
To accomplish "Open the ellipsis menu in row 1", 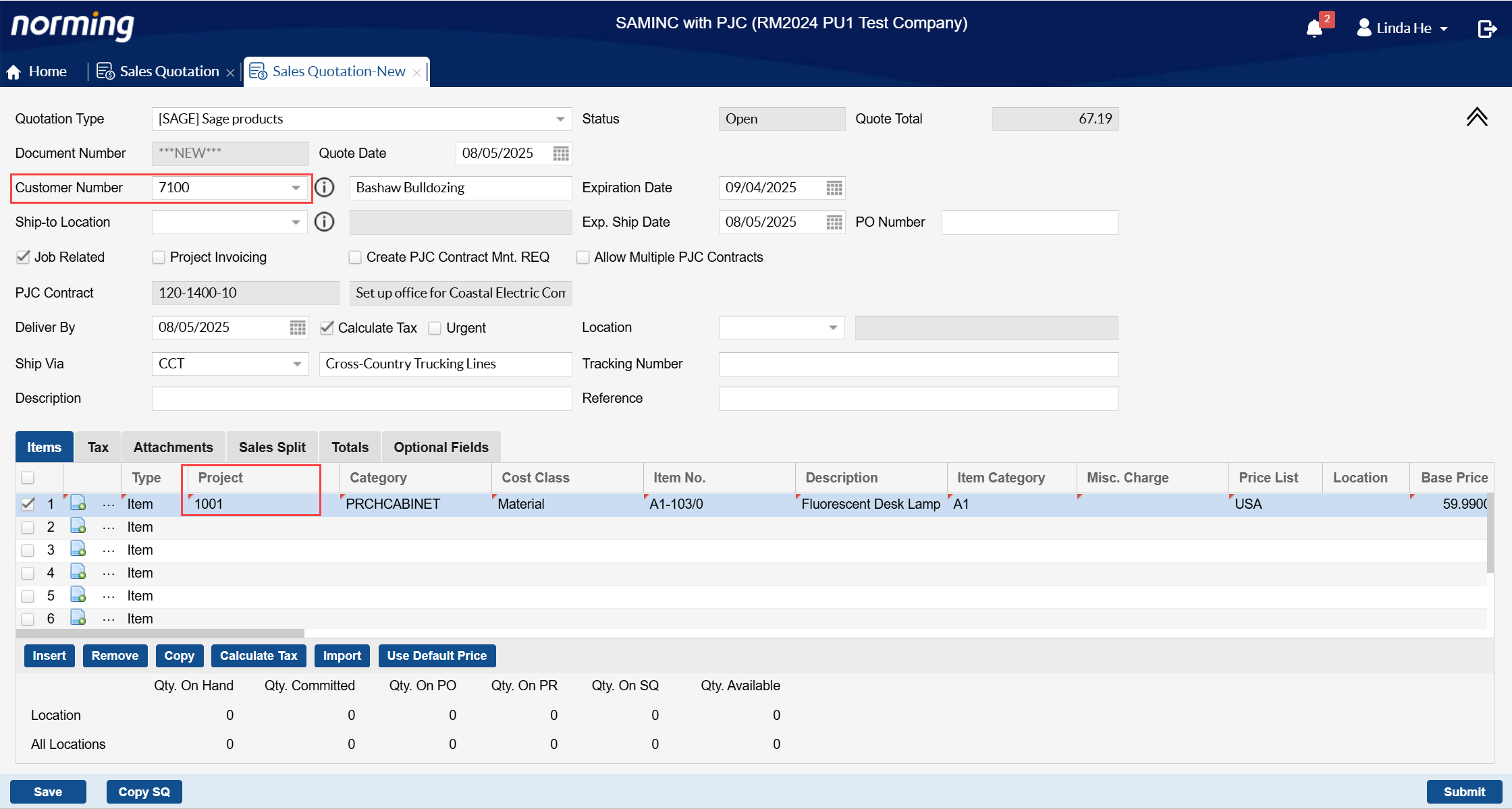I will tap(109, 505).
